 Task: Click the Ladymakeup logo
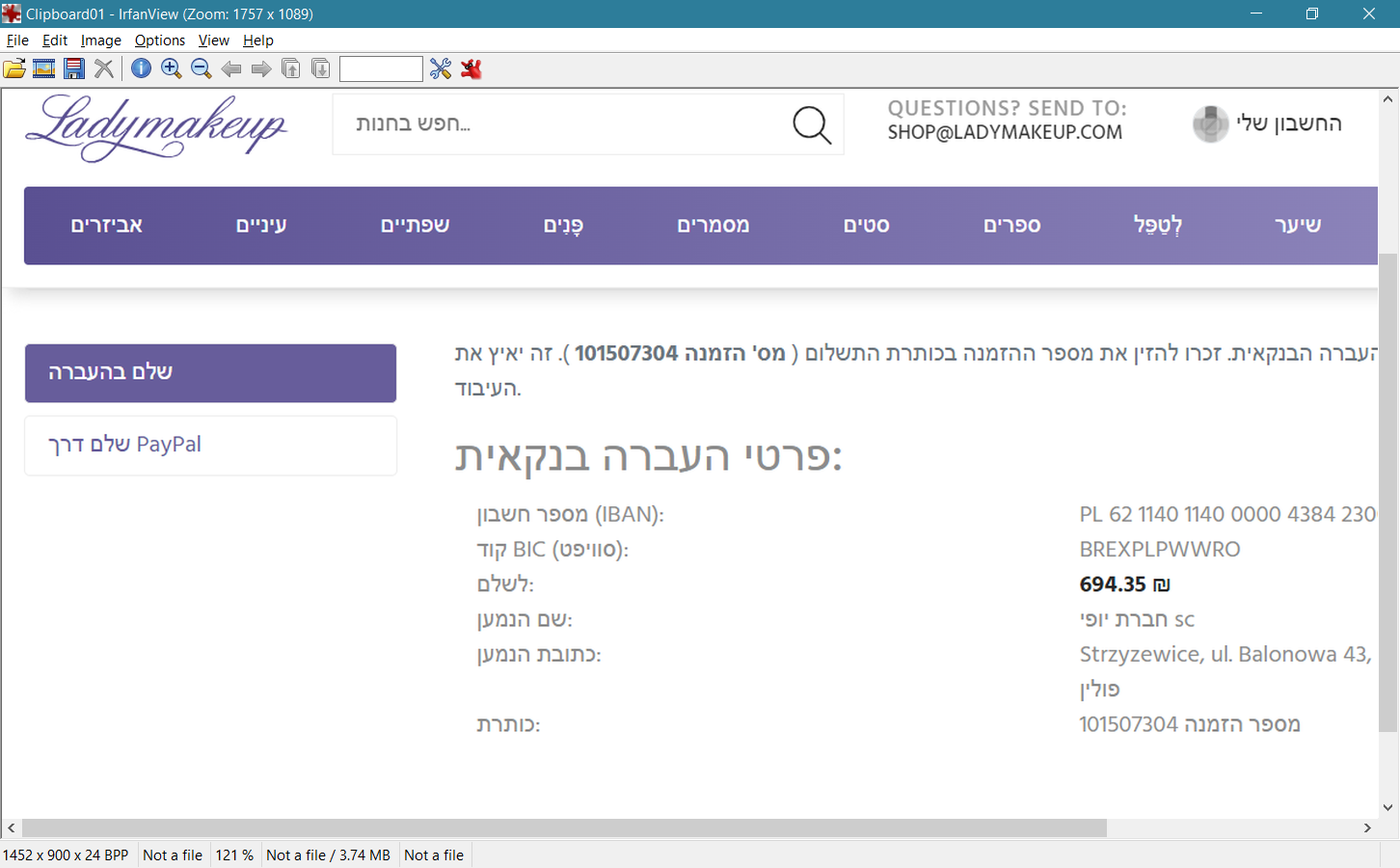[156, 127]
